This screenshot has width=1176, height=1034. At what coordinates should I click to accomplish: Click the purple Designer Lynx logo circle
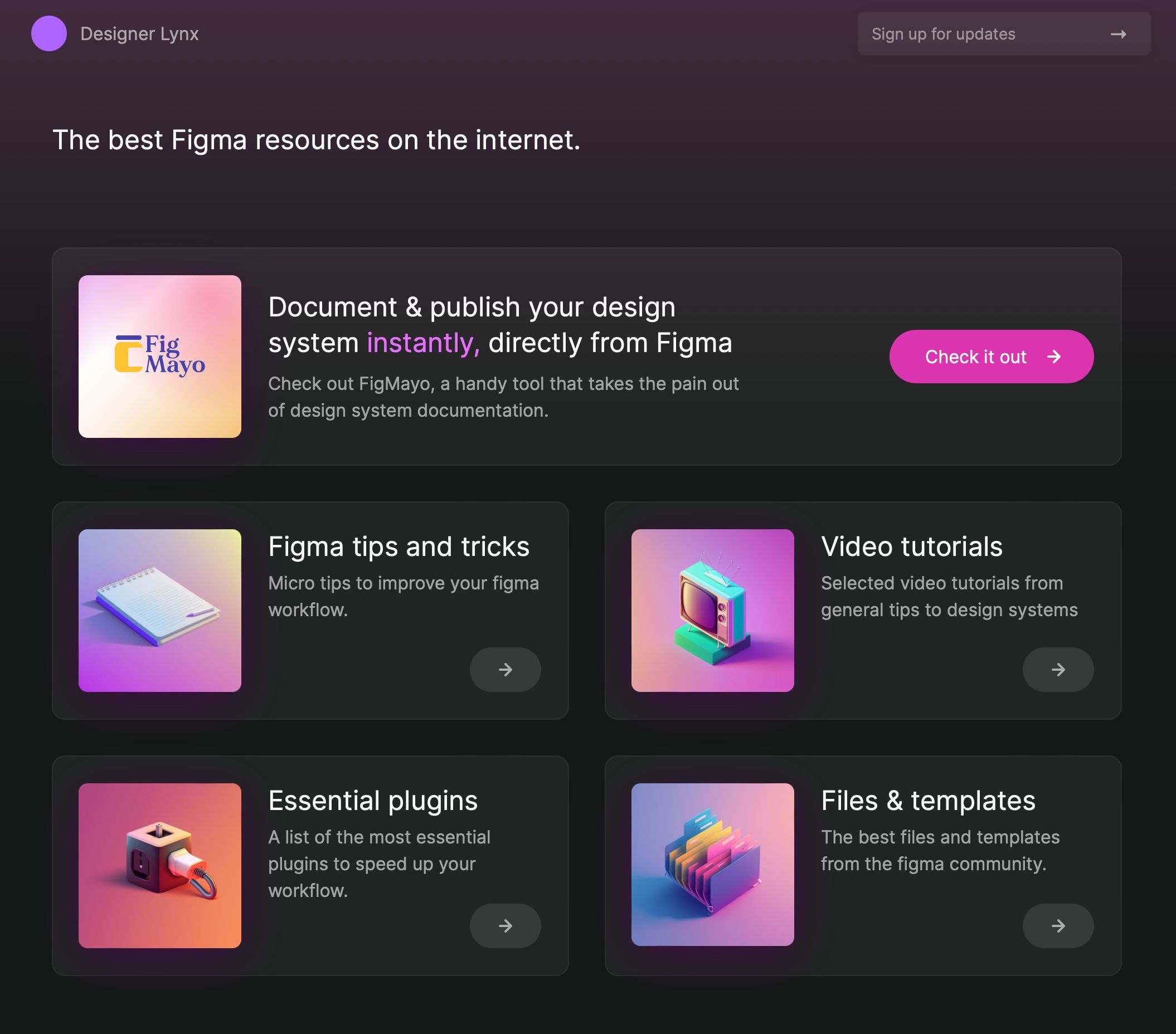[x=49, y=33]
